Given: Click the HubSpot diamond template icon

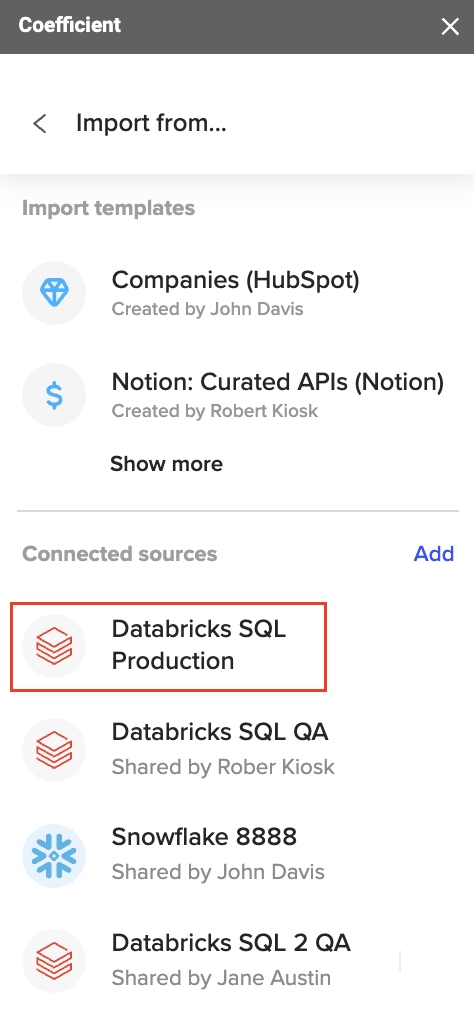Looking at the screenshot, I should coord(54,293).
